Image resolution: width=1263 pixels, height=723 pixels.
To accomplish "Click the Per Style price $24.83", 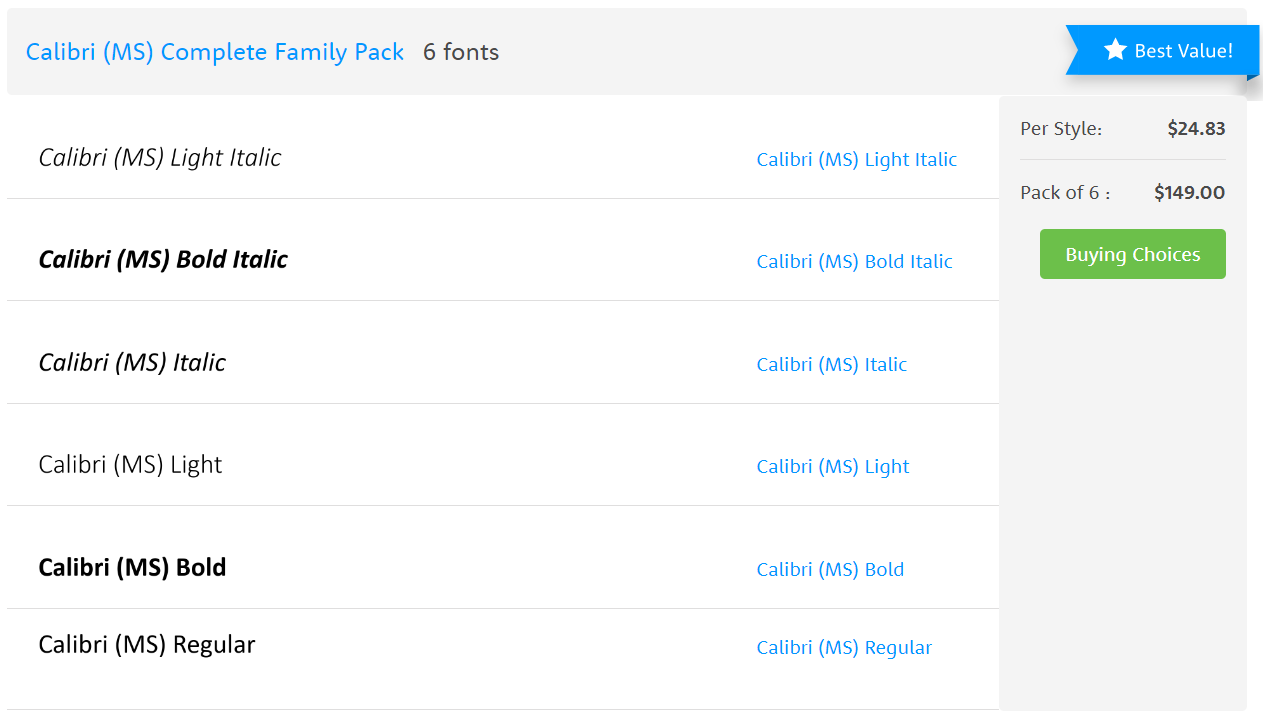I will coord(1196,128).
